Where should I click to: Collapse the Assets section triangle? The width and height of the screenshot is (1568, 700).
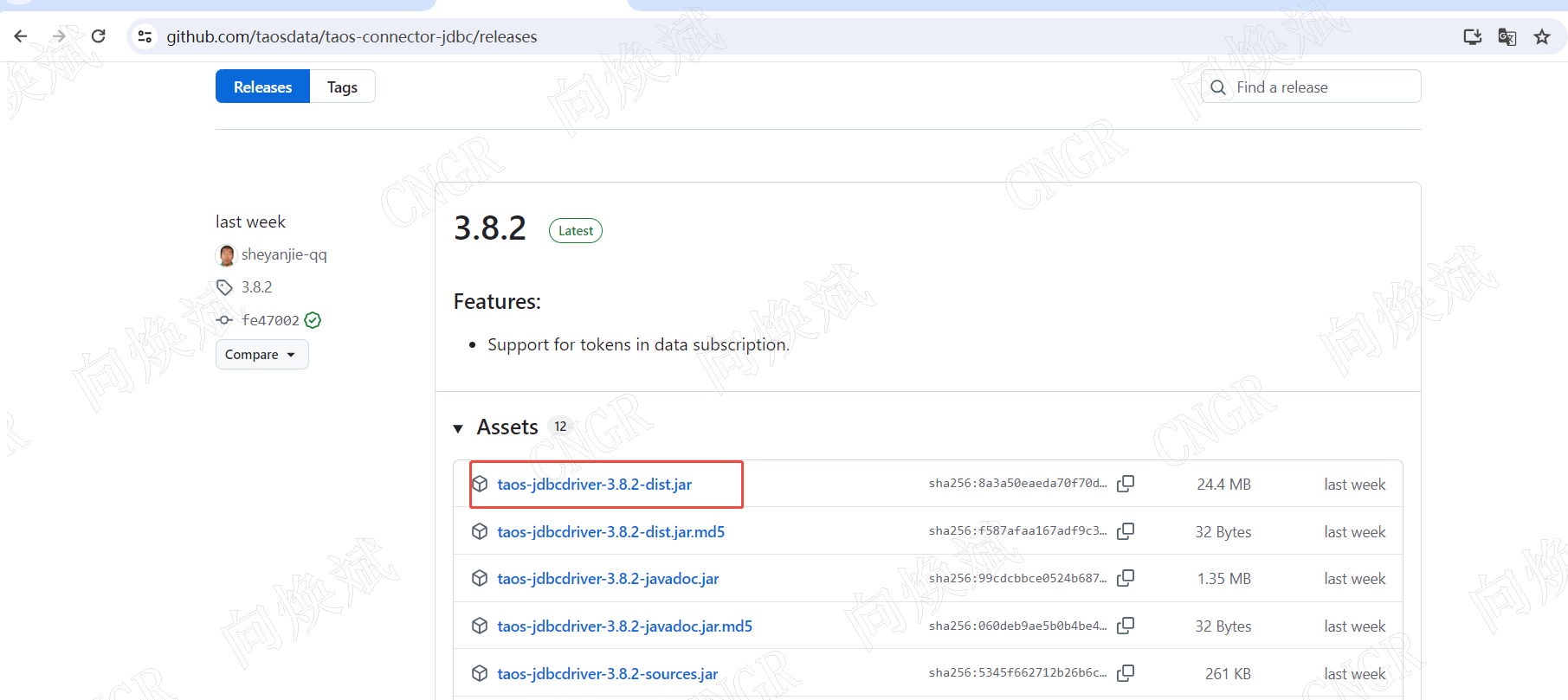(x=458, y=428)
